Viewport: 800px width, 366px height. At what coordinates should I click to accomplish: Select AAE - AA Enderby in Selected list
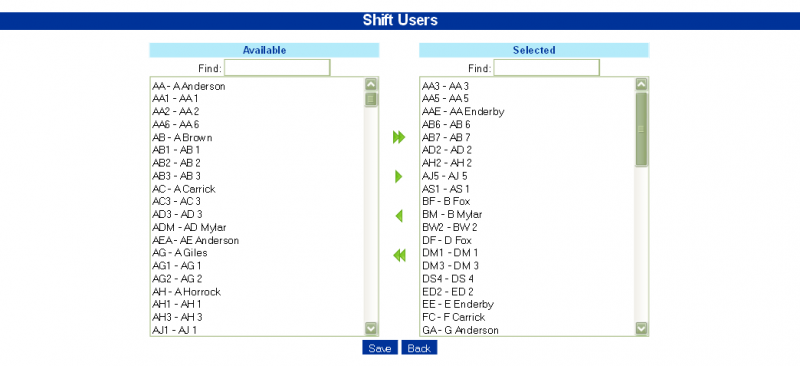coord(527,112)
